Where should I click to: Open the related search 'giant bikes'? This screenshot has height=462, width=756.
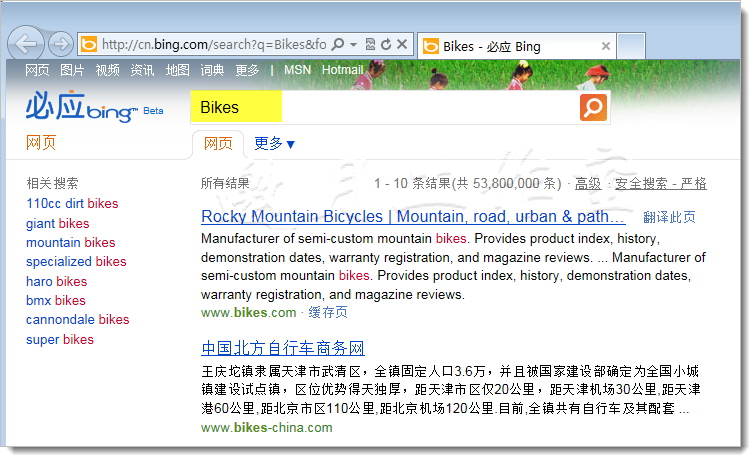click(58, 223)
